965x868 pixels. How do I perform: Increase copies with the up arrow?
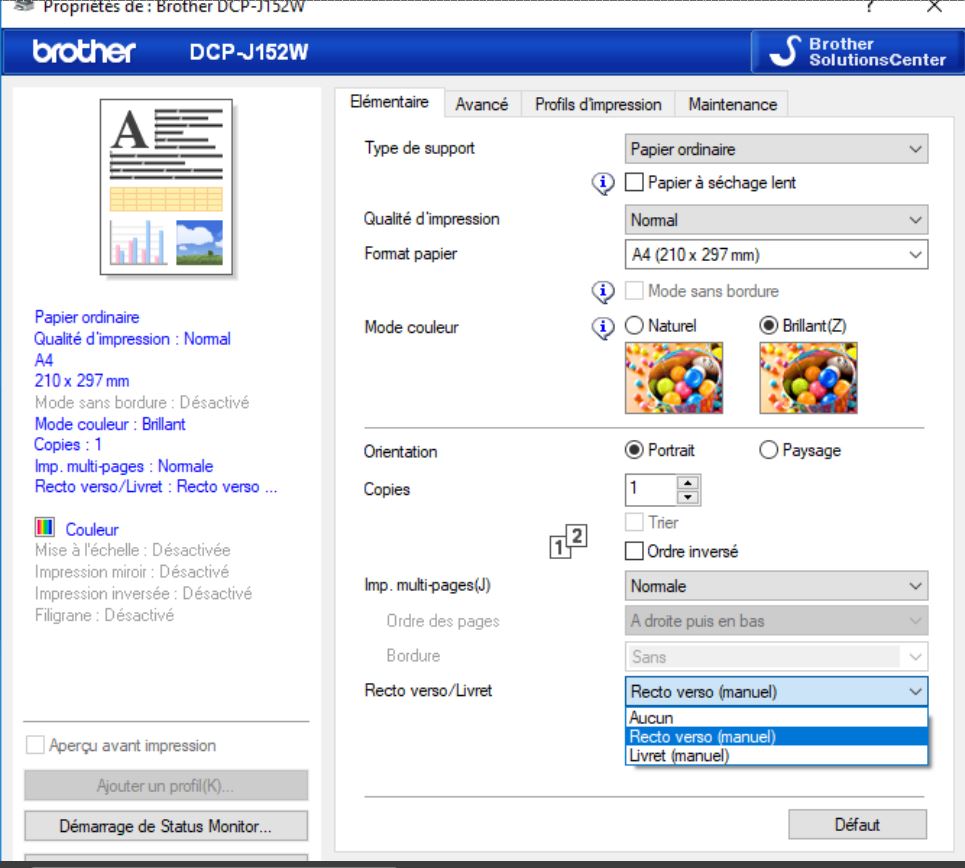(687, 483)
